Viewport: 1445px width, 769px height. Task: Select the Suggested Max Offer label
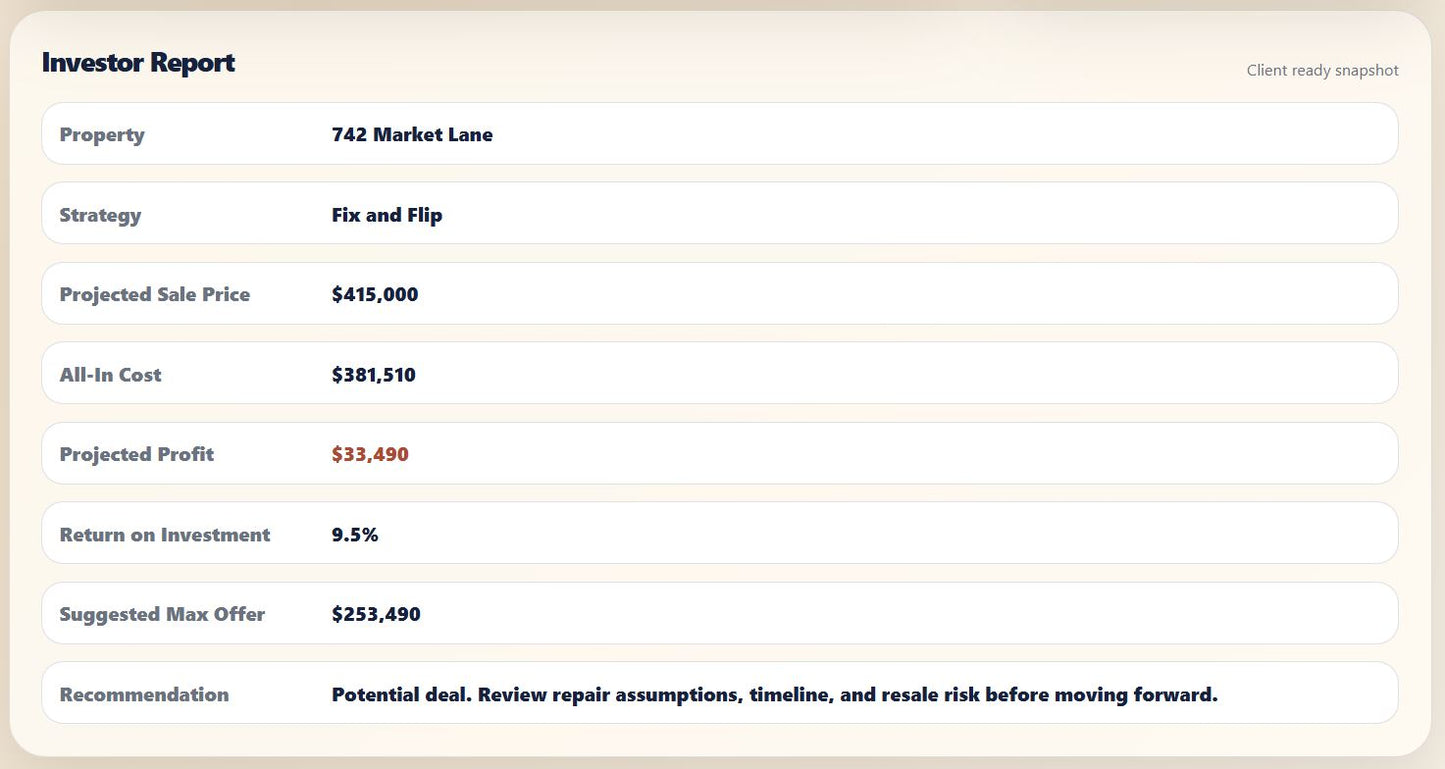pos(162,614)
